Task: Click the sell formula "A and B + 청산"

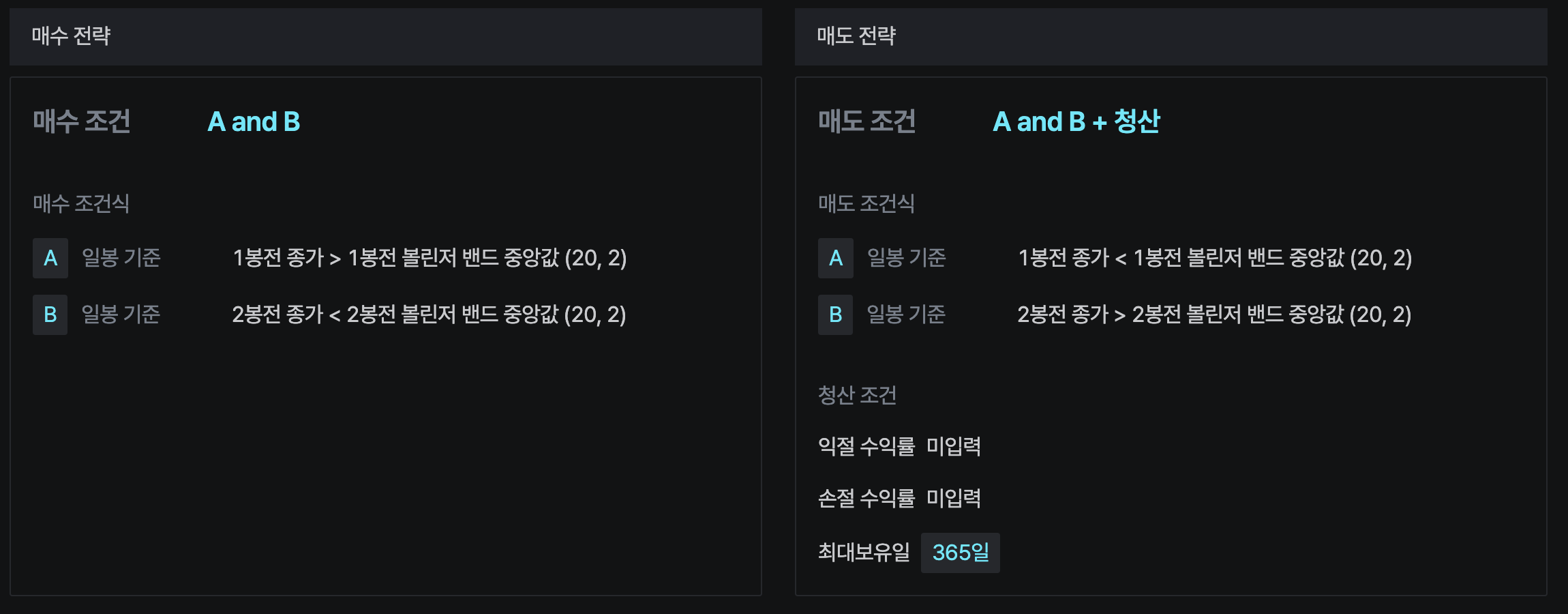Action: click(x=1076, y=122)
